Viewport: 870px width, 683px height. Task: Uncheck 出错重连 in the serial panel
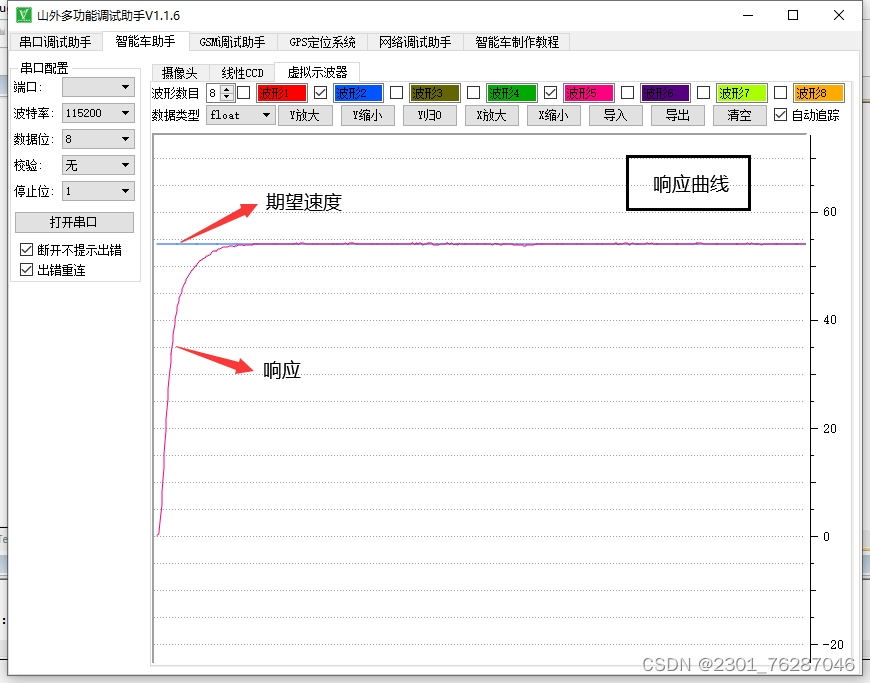coord(24,269)
